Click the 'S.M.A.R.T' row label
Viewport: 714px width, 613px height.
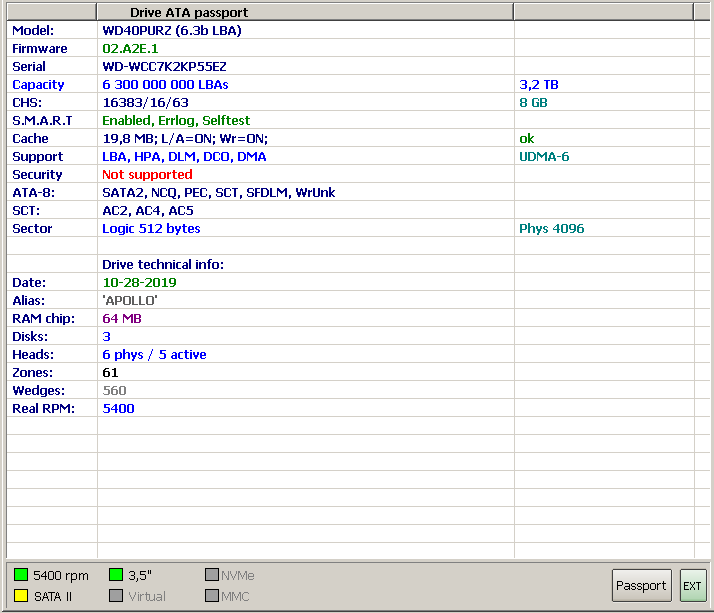42,121
